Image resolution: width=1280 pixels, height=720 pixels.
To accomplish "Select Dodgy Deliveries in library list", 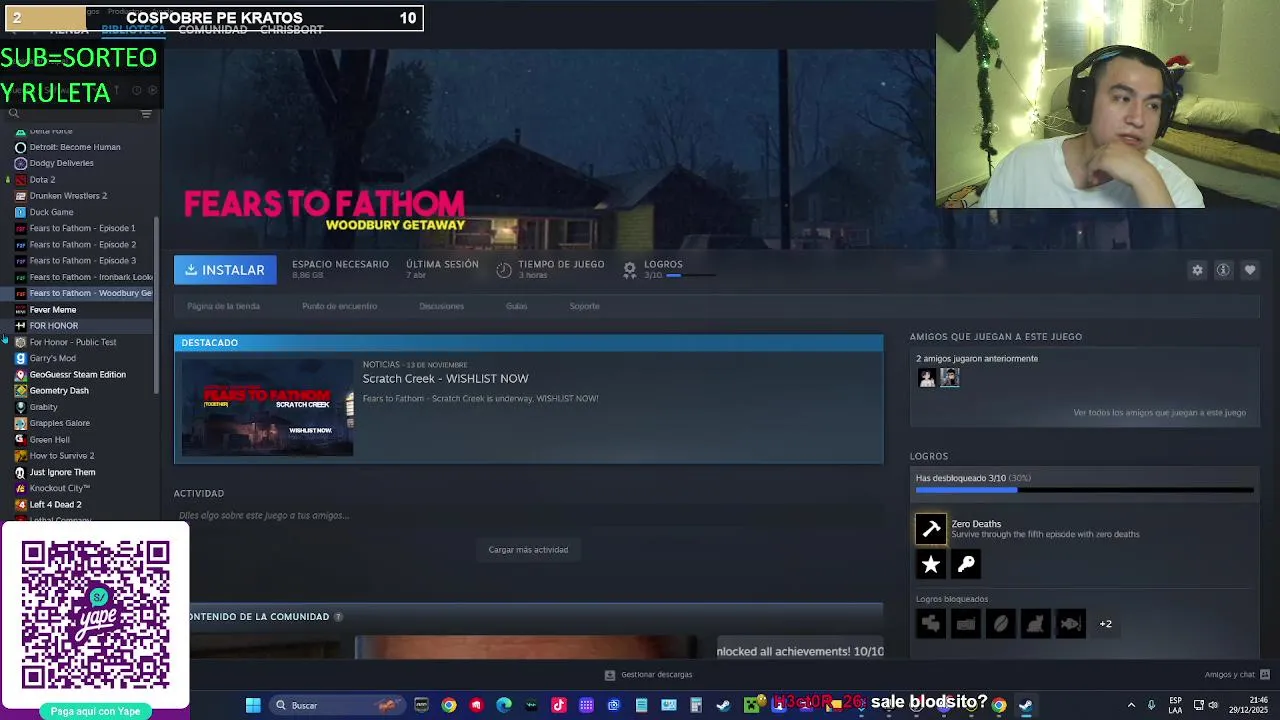I will (62, 163).
